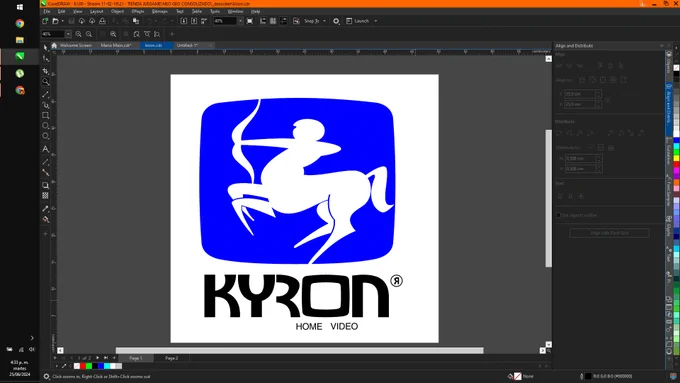
Task: Open the Launch dropdown arrow
Action: pos(376,21)
